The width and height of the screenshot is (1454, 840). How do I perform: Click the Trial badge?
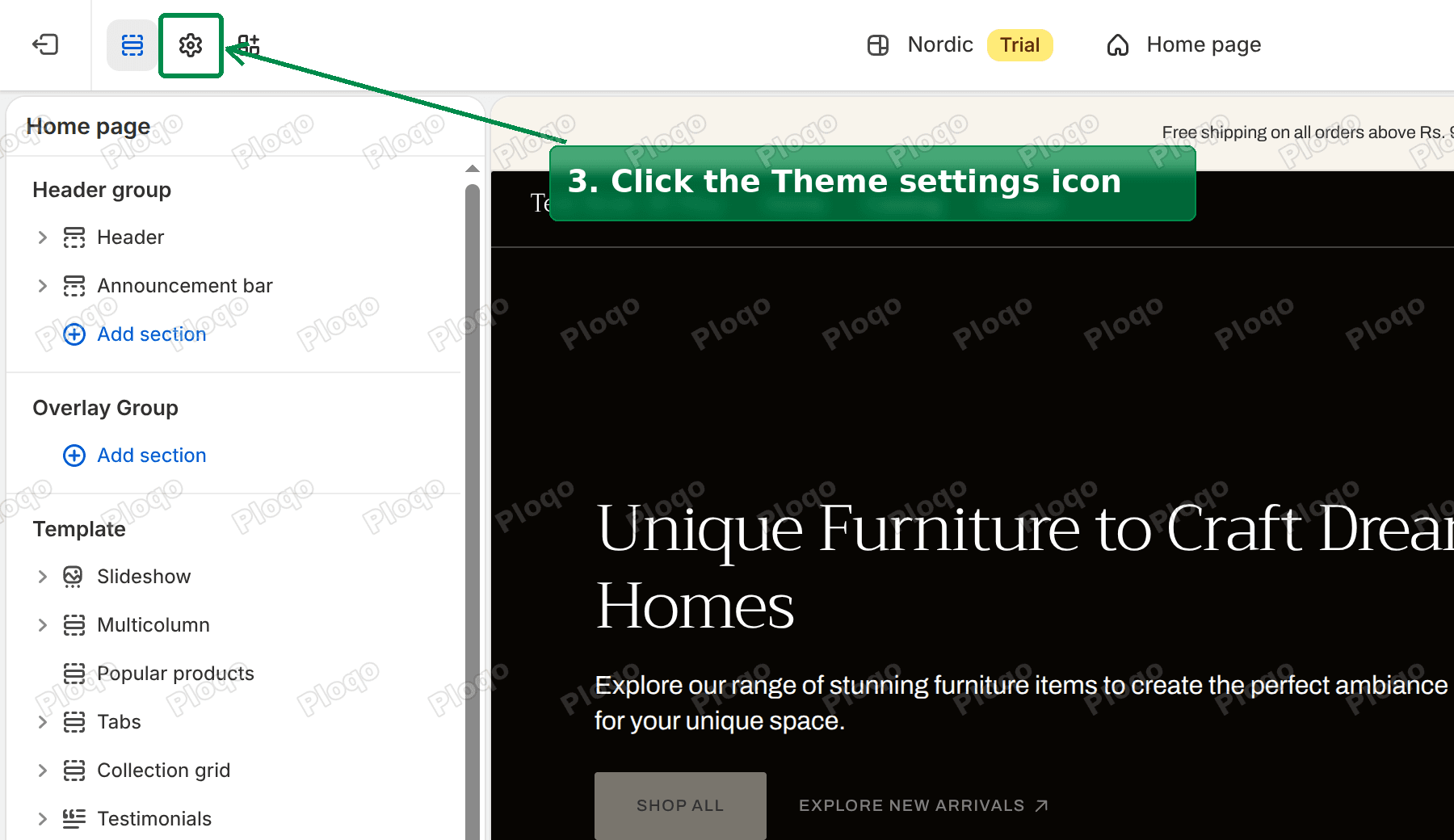(1020, 45)
